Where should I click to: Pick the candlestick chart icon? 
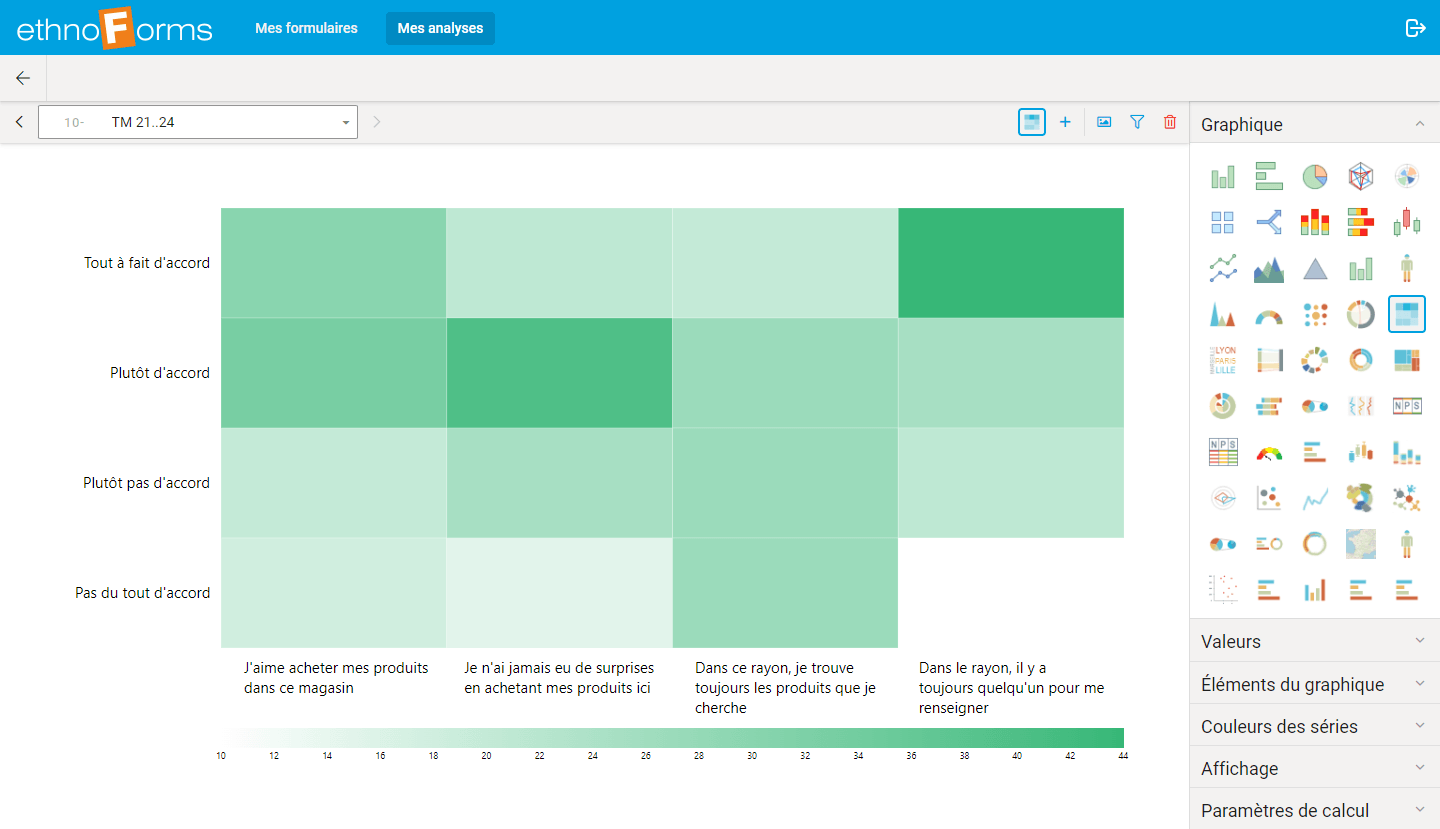tap(1407, 222)
